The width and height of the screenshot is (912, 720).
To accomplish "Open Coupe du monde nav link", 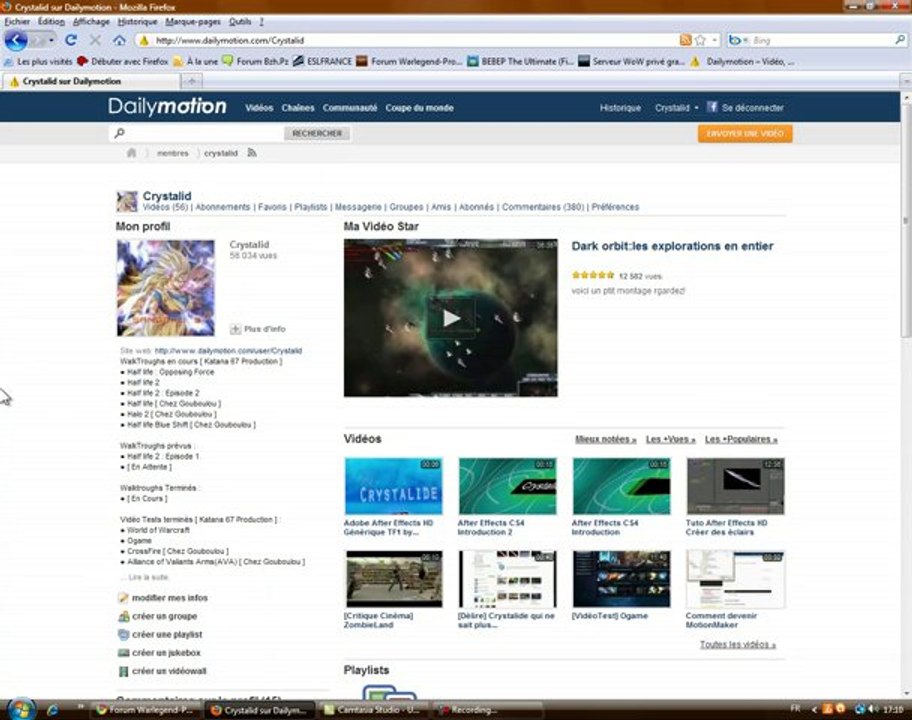I will point(419,108).
